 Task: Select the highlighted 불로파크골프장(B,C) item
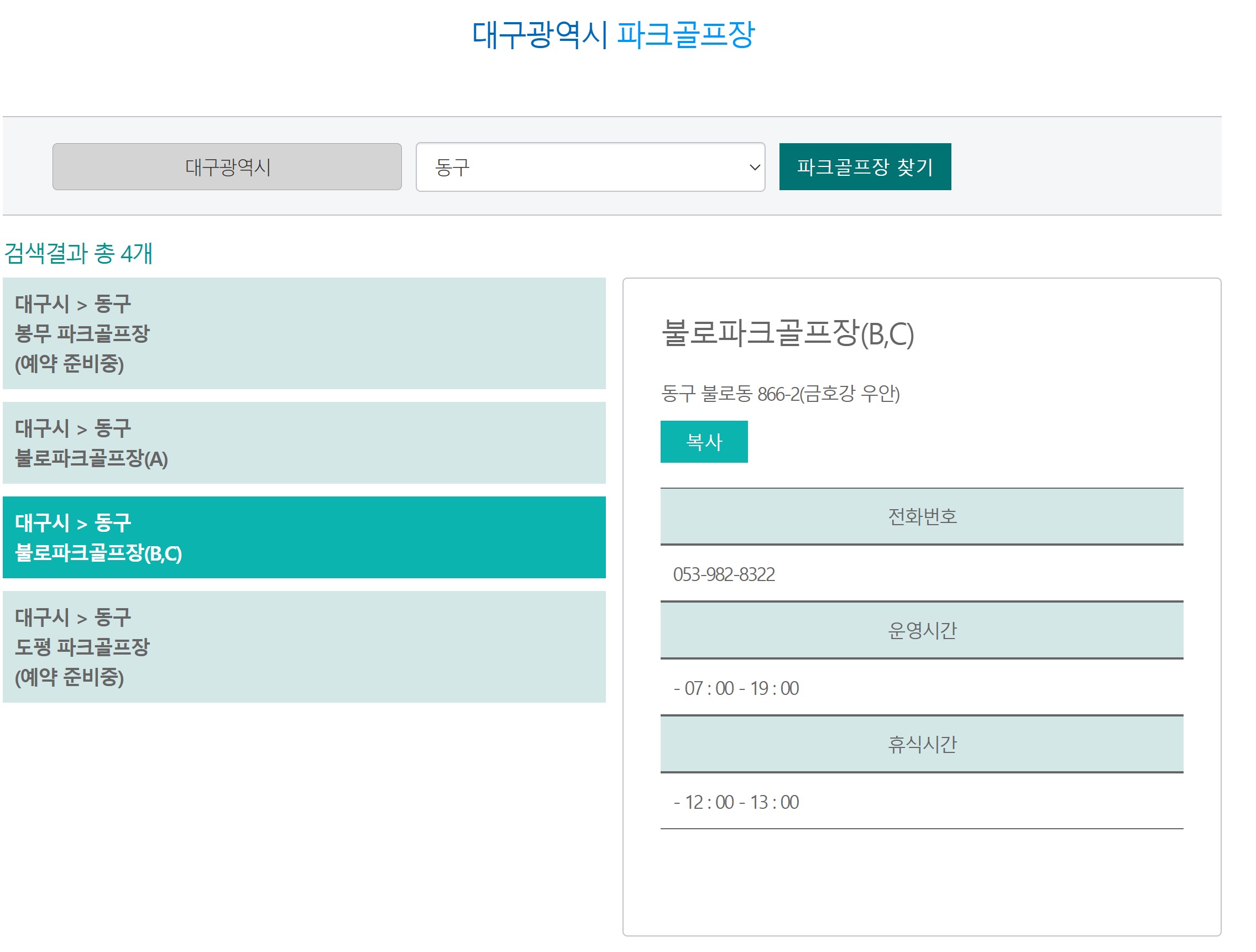304,537
